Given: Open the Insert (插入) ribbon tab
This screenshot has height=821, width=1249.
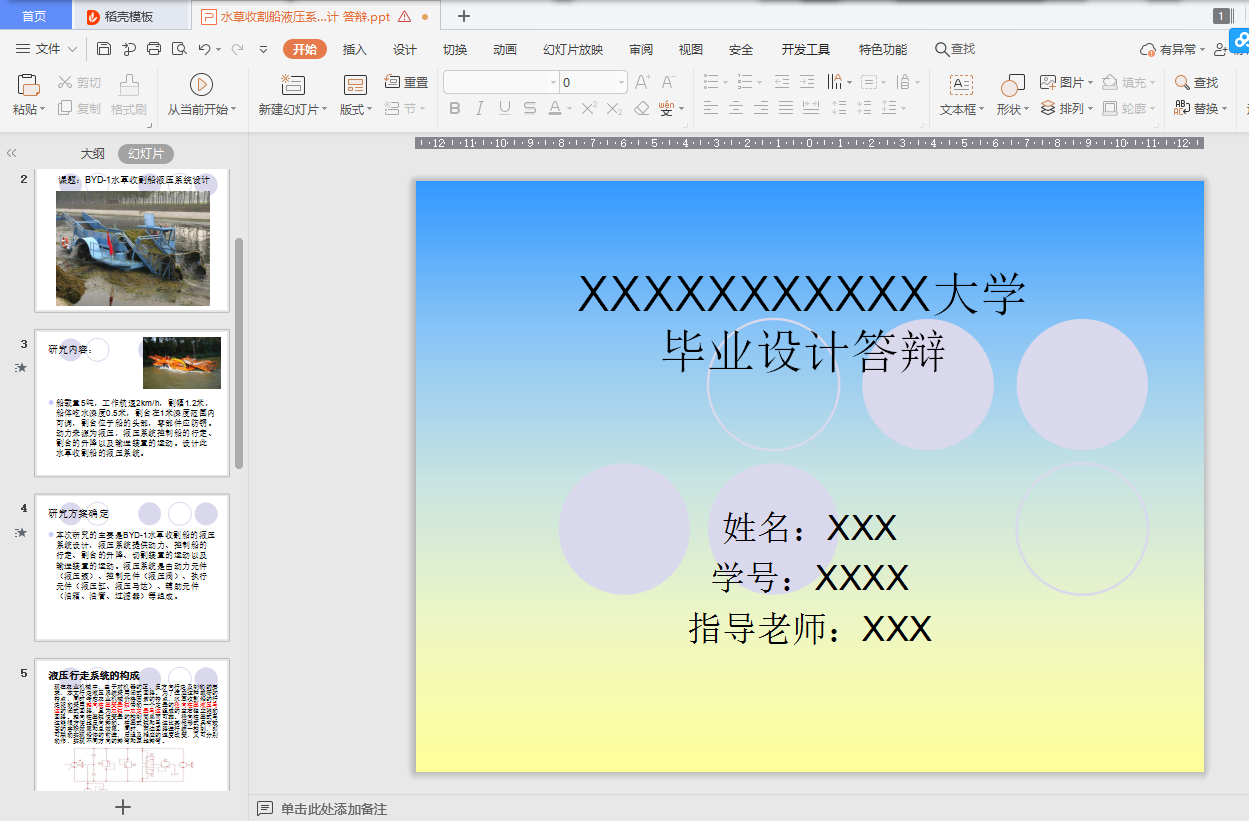Looking at the screenshot, I should click(355, 49).
